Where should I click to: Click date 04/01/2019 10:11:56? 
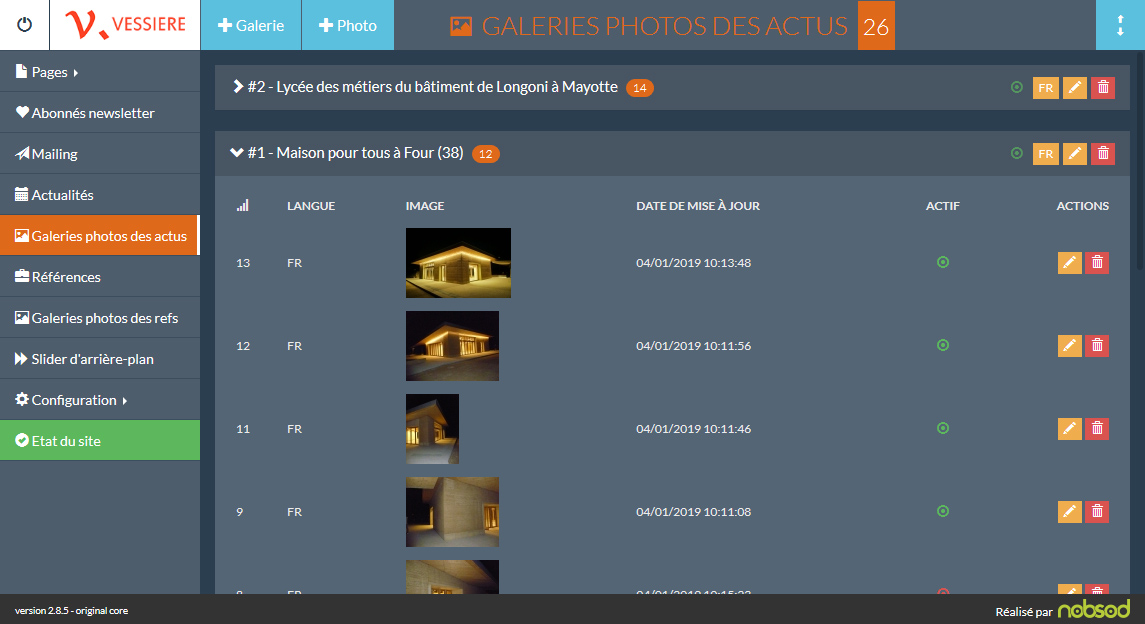[693, 346]
